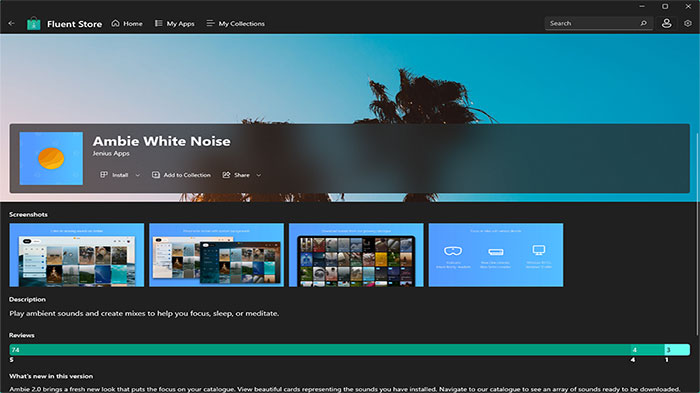Open the user account profile icon

(667, 23)
